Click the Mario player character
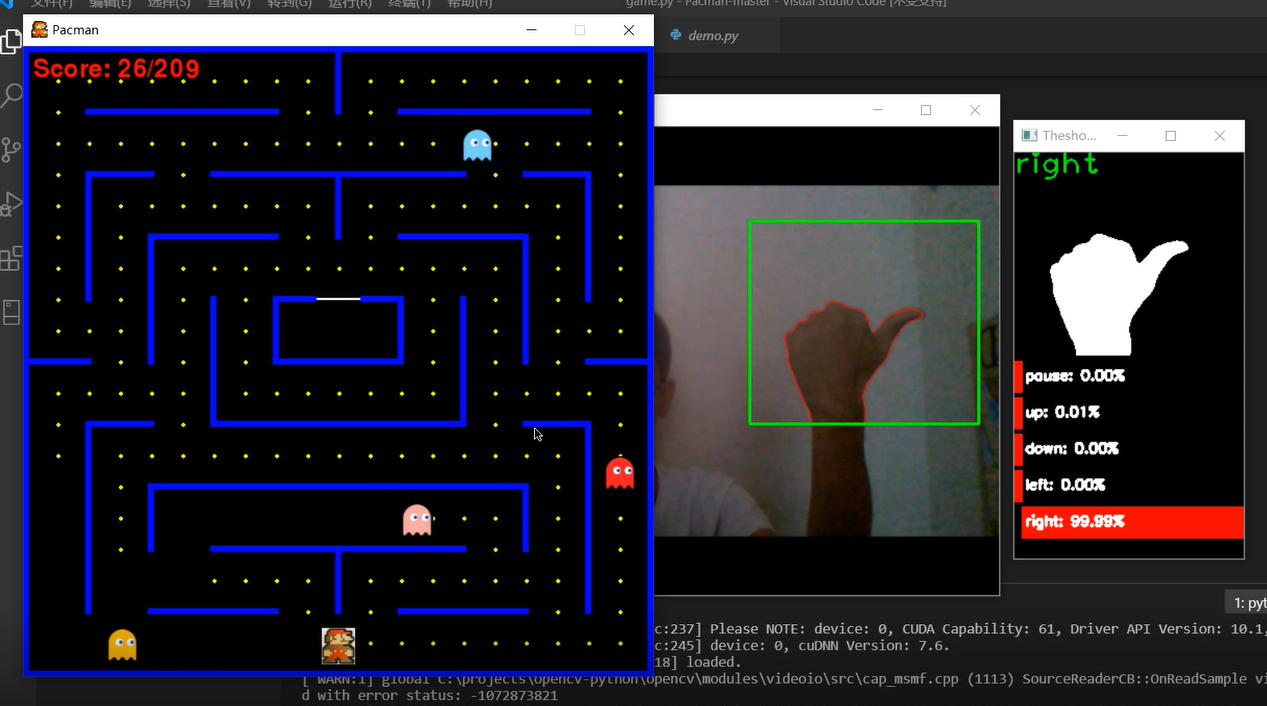This screenshot has height=706, width=1267. (x=338, y=645)
